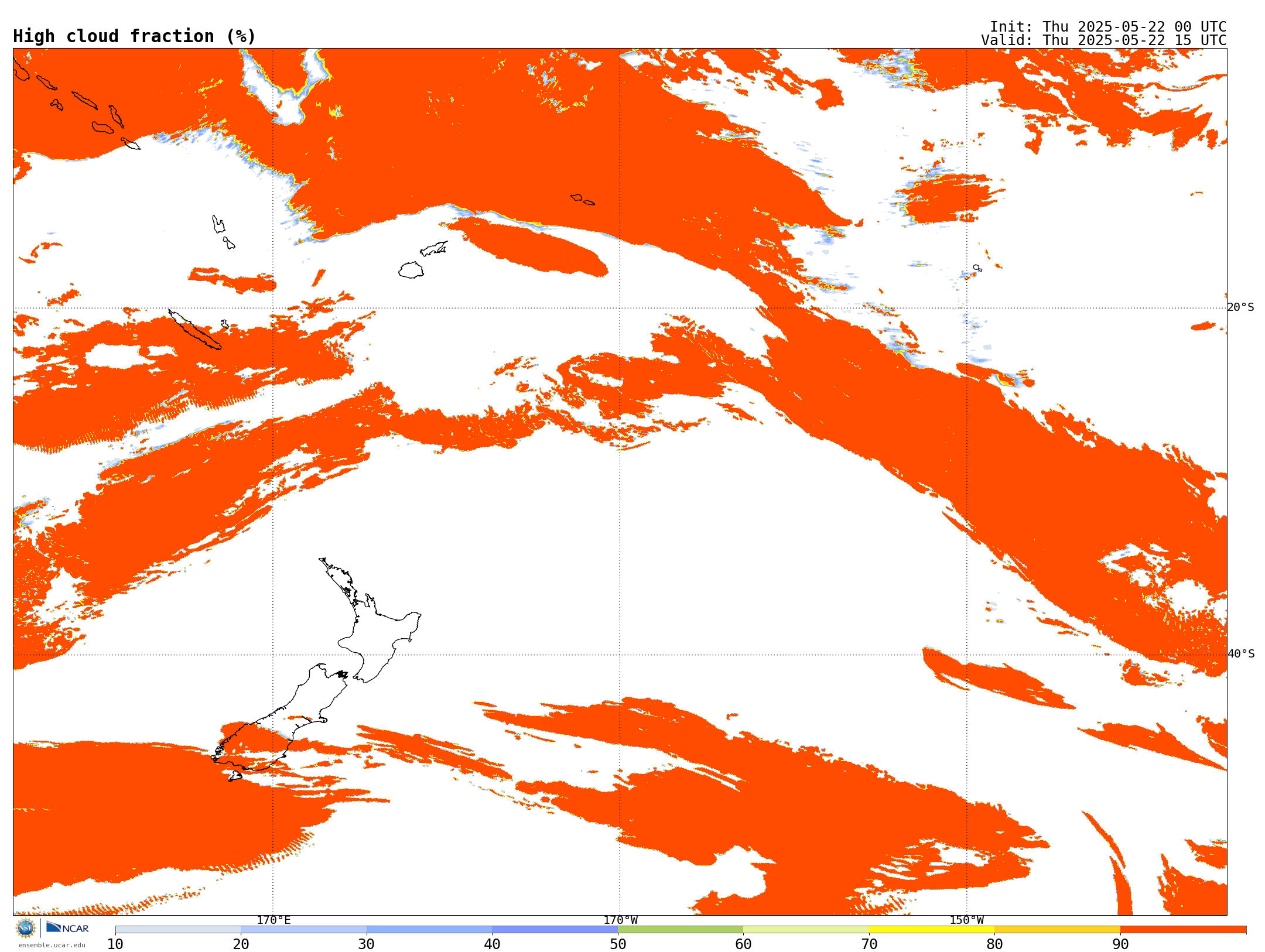
Task: Click the 80–90 gold colorbar segment
Action: click(x=1057, y=930)
